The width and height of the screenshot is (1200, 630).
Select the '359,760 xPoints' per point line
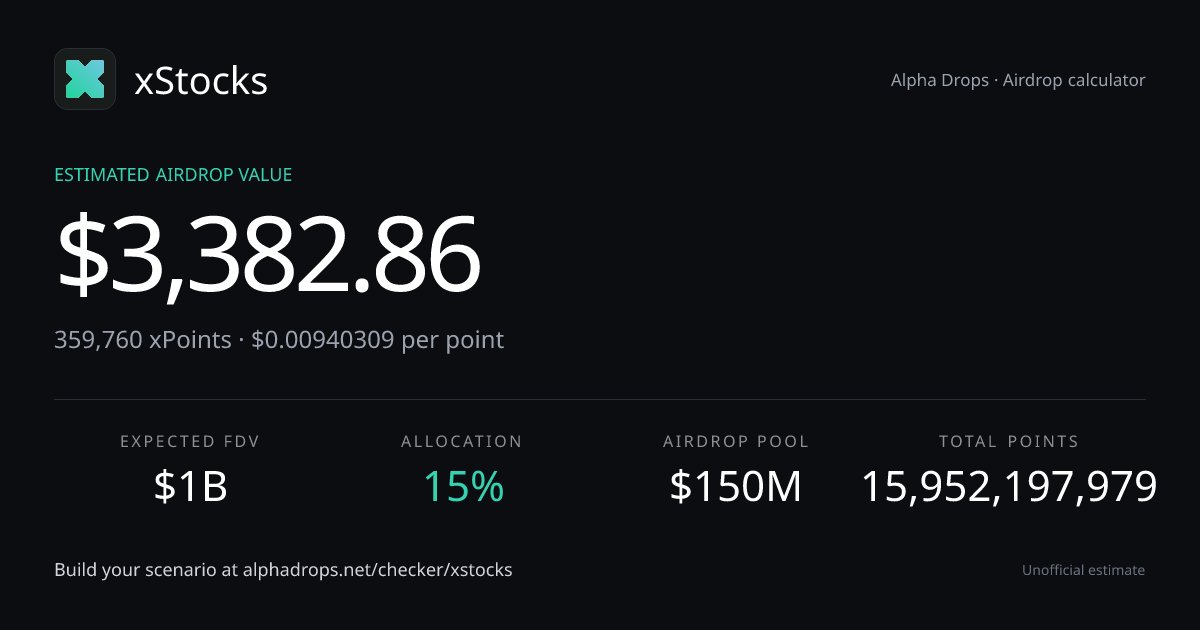pos(279,340)
